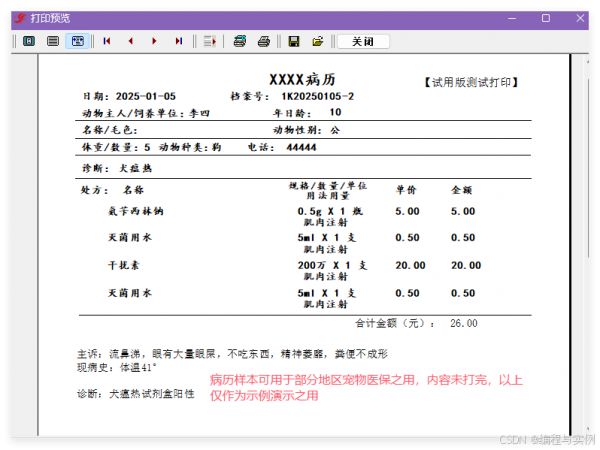Image resolution: width=600 pixels, height=450 pixels.
Task: Open the go-to-page tool
Action: point(210,41)
